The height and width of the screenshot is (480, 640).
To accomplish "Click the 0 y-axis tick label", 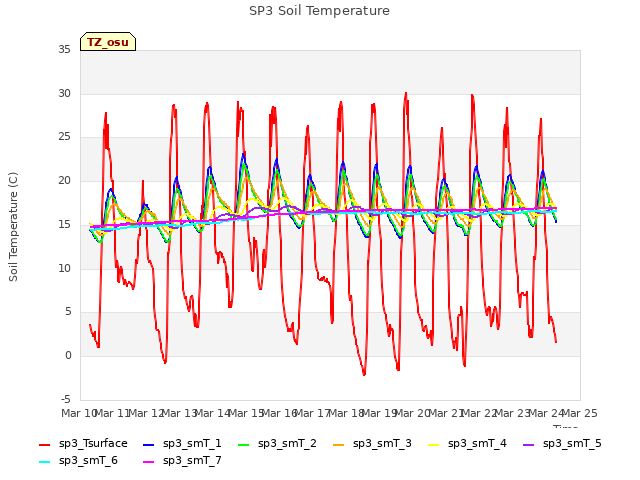I will click(68, 356).
